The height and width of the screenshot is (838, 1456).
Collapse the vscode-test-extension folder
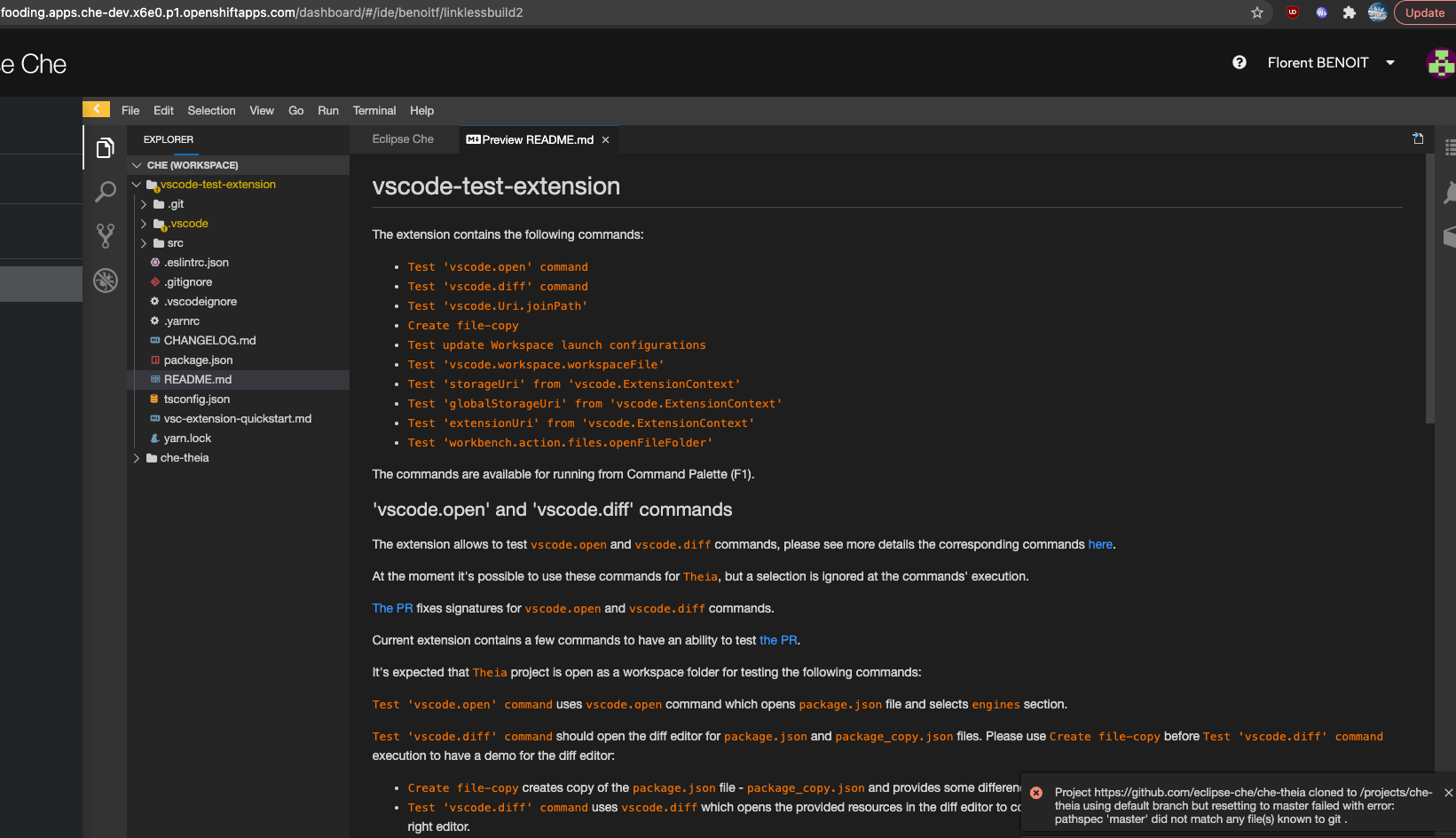(x=137, y=185)
